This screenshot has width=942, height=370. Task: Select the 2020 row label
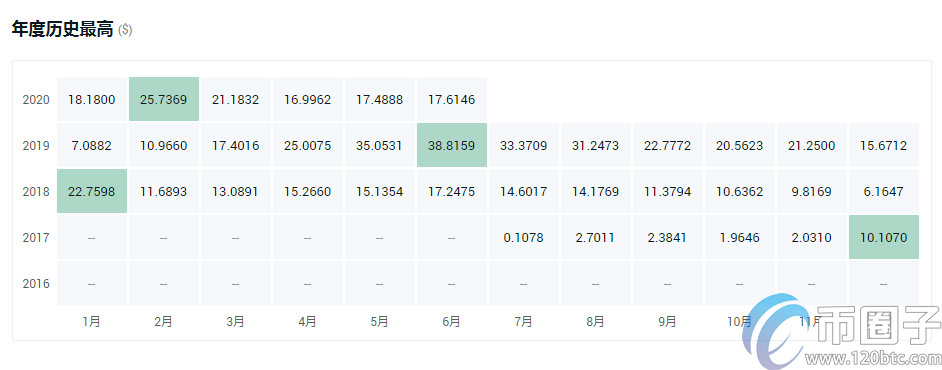(x=36, y=100)
